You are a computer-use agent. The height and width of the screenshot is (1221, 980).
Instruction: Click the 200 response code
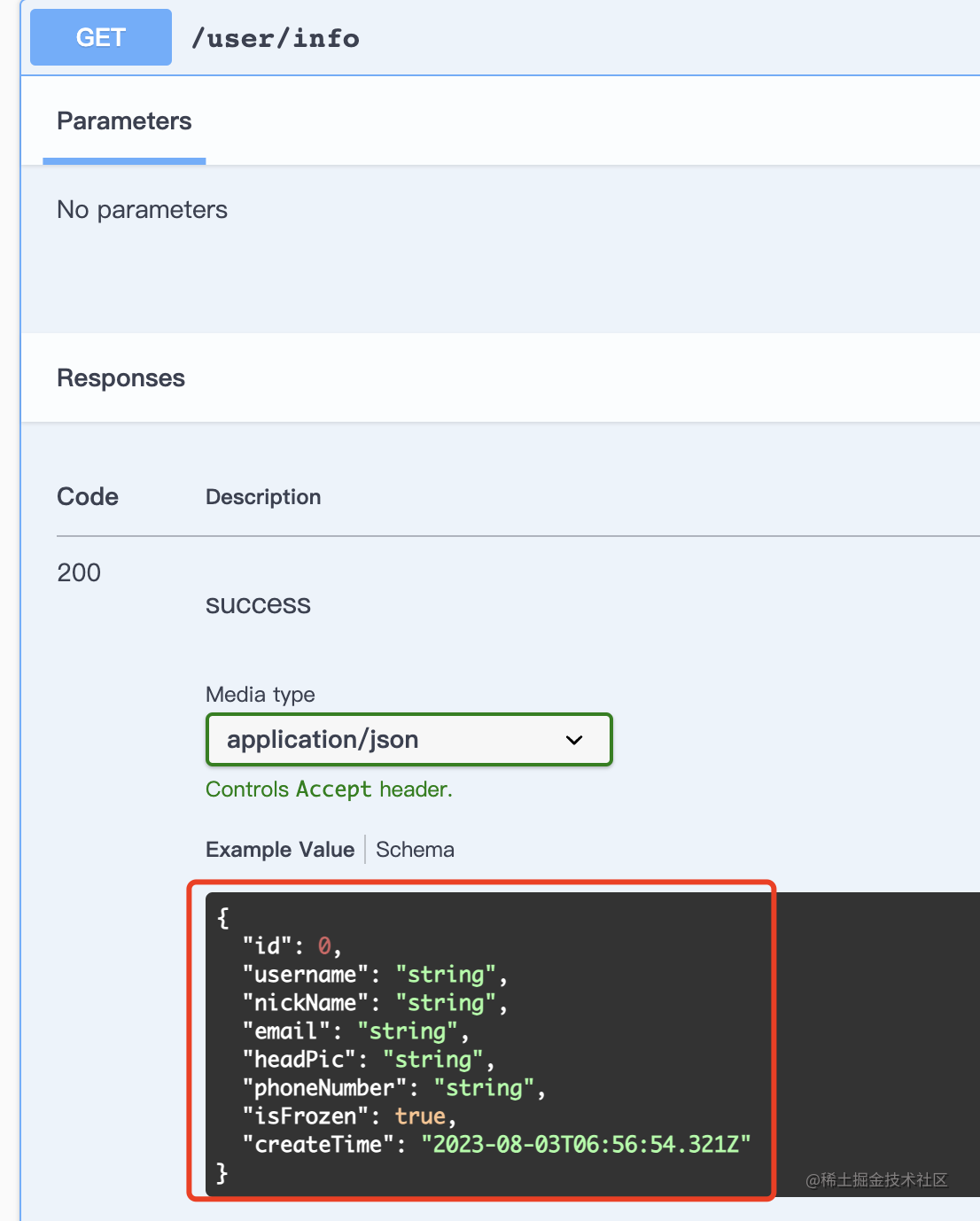[x=79, y=573]
